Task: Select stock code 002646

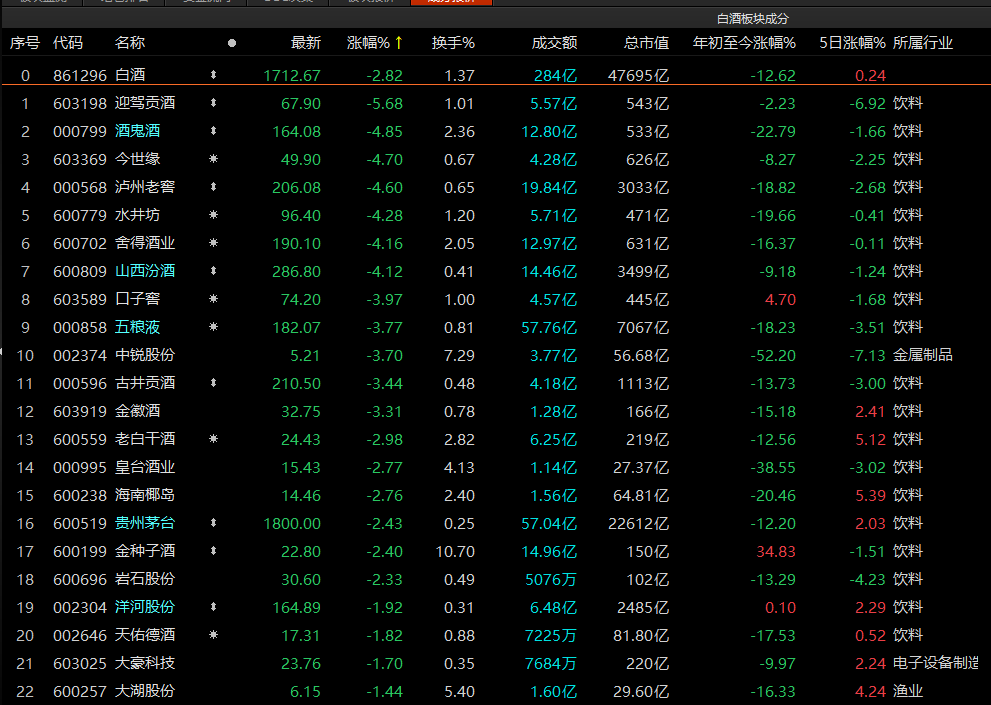Action: (x=80, y=635)
